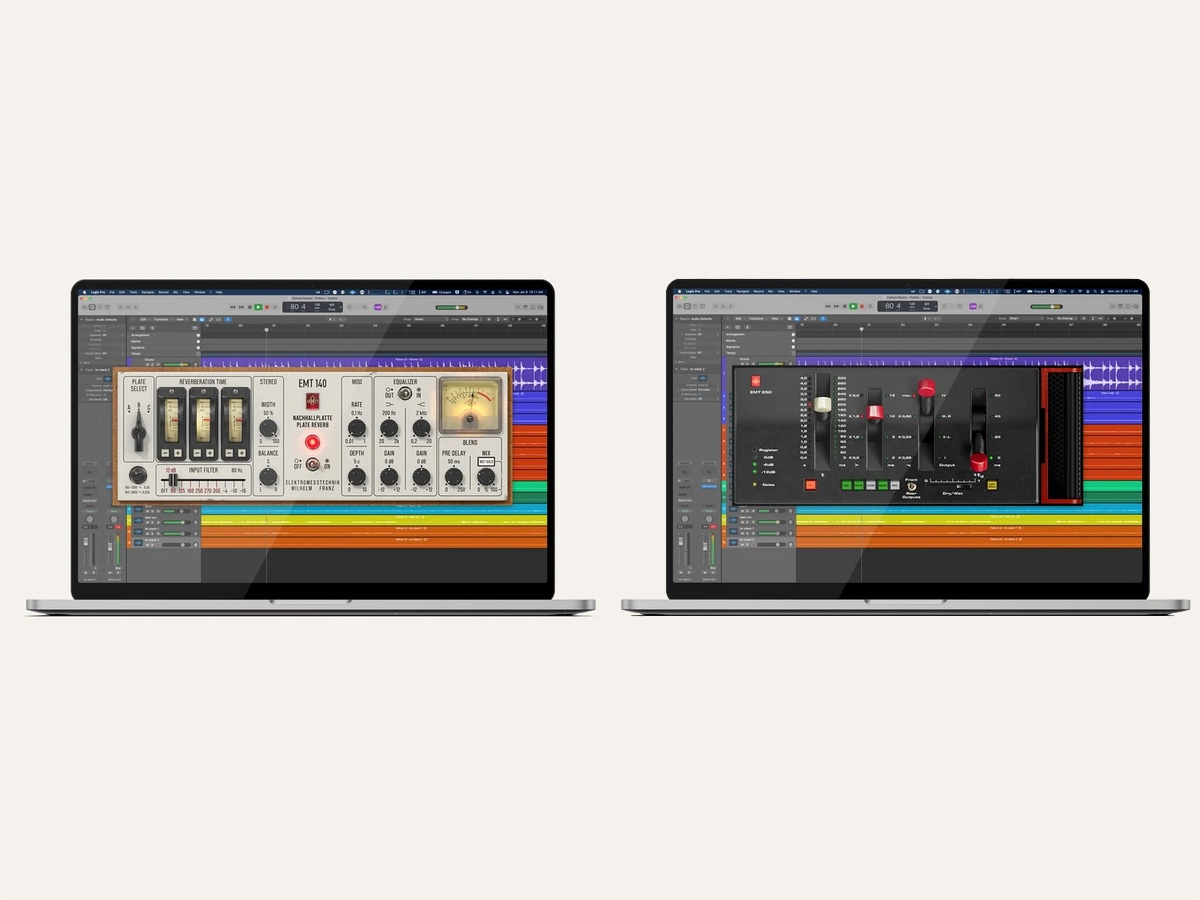Click the red EMT 250 logo badge

(755, 381)
